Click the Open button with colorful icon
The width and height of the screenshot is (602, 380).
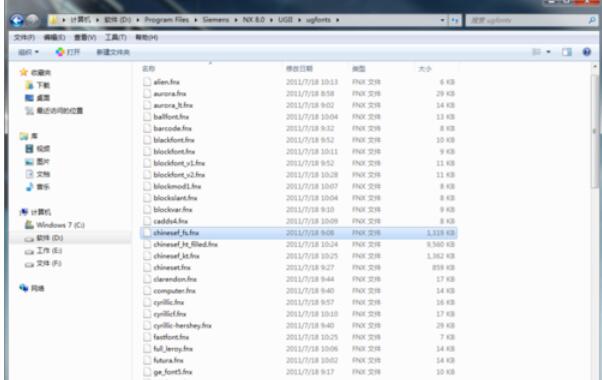(68, 52)
